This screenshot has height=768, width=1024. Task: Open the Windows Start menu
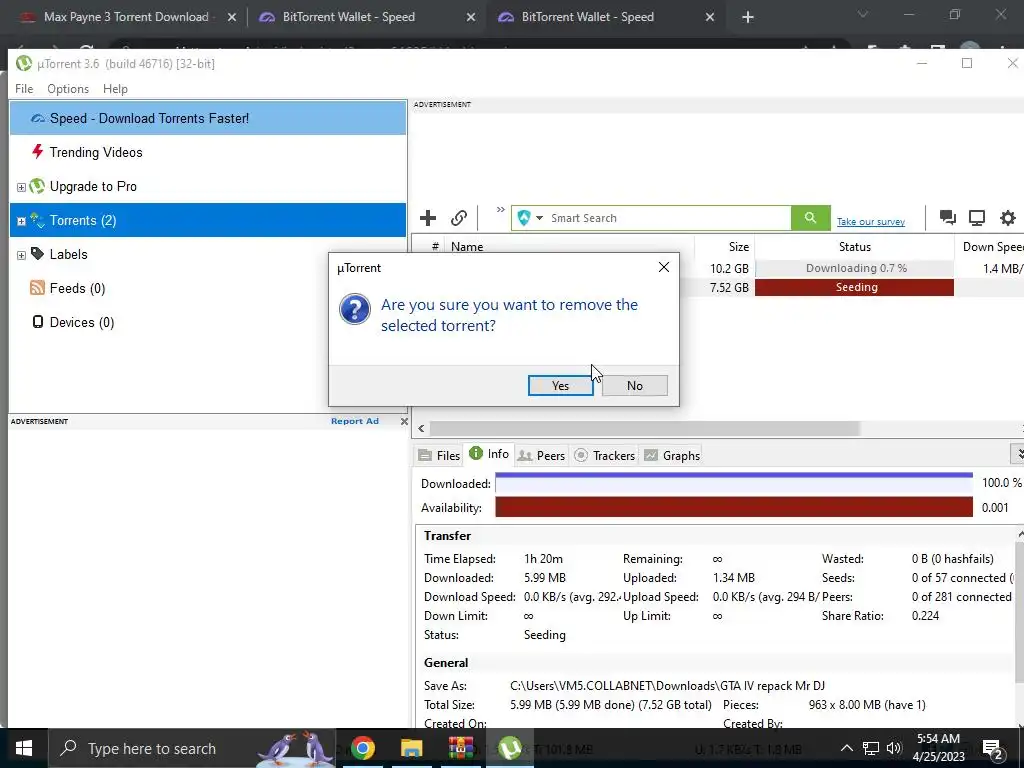(x=24, y=748)
